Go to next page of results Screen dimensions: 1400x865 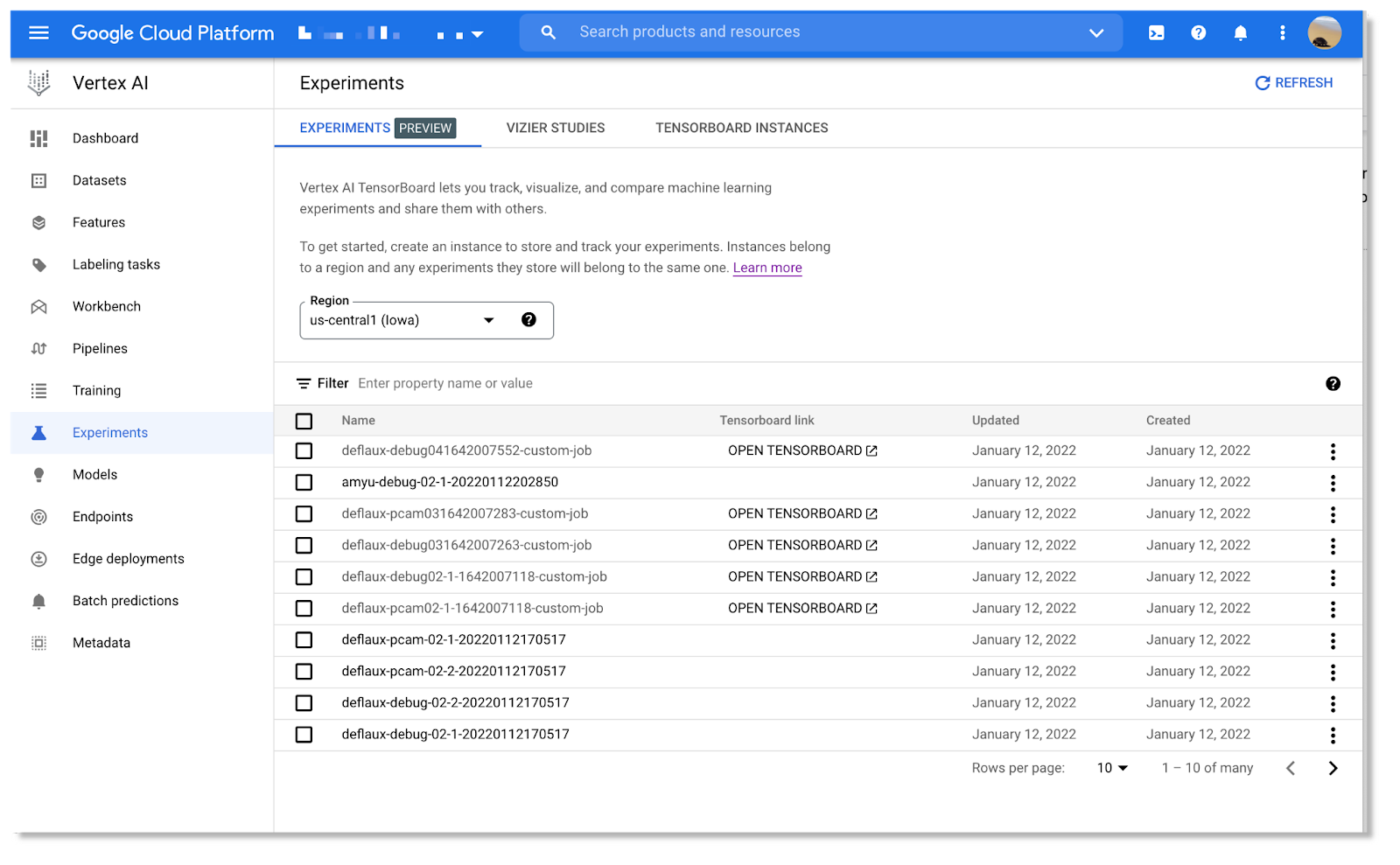click(1333, 768)
